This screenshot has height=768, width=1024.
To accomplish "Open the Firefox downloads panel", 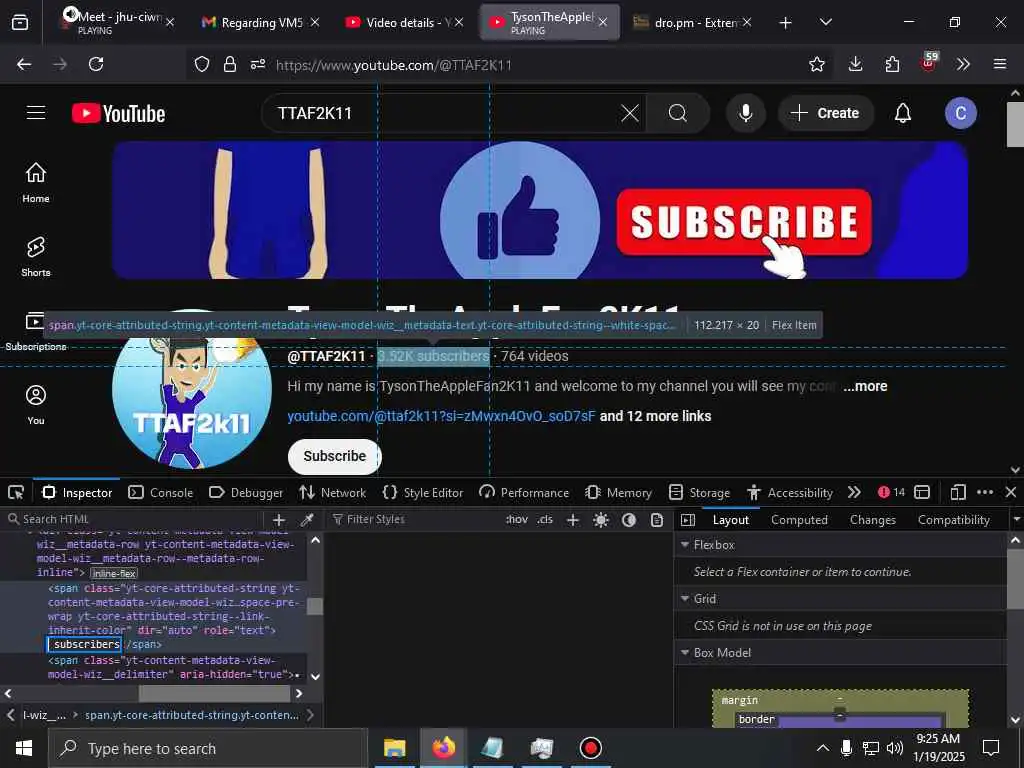I will click(x=856, y=64).
